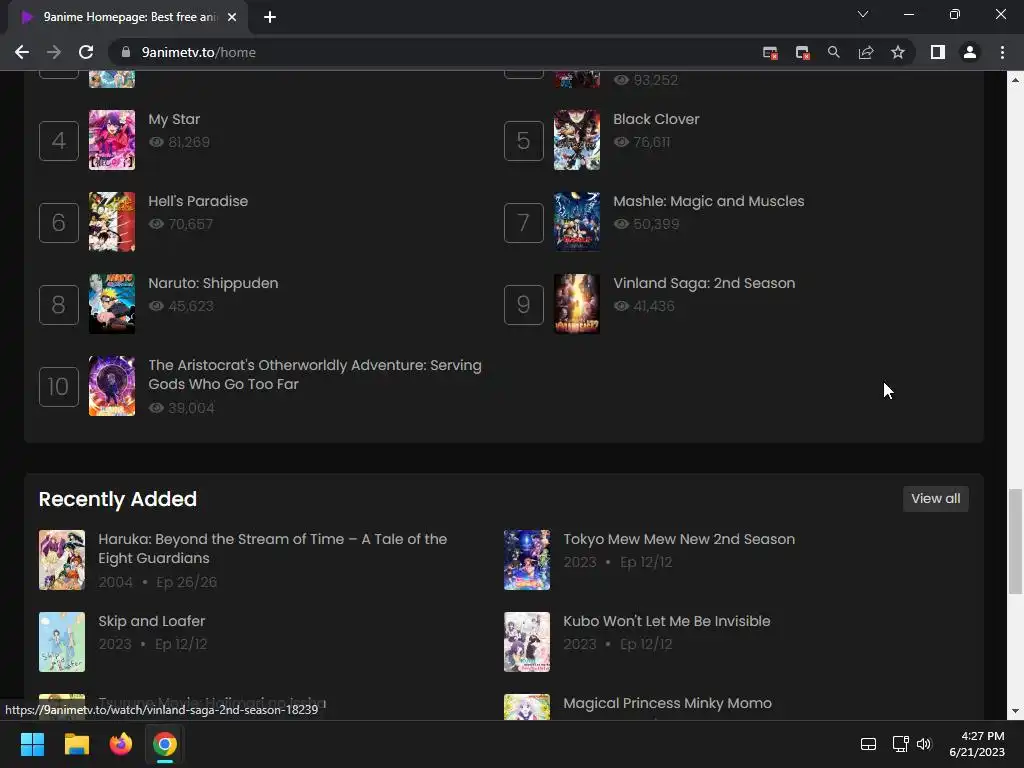Click Hell's Paradise poster thumbnail
1024x768 pixels.
[112, 221]
